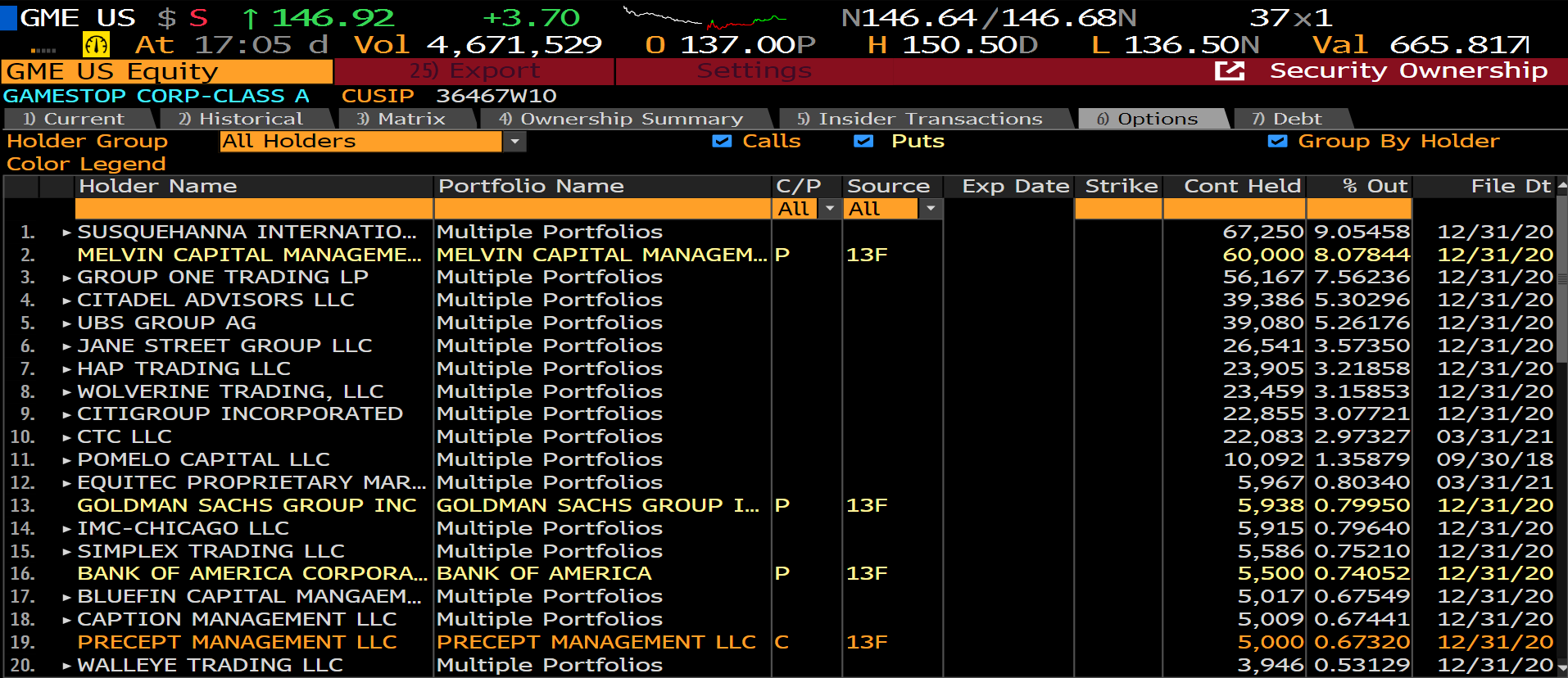Expand IMC-Chicago LLC row
This screenshot has height=678, width=1568.
[x=67, y=529]
